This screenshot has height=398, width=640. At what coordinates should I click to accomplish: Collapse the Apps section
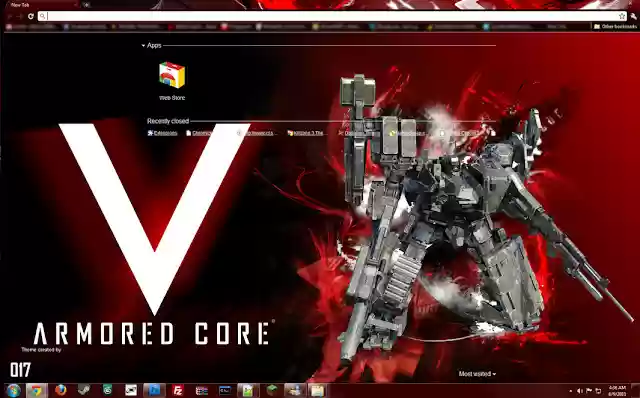click(x=151, y=45)
